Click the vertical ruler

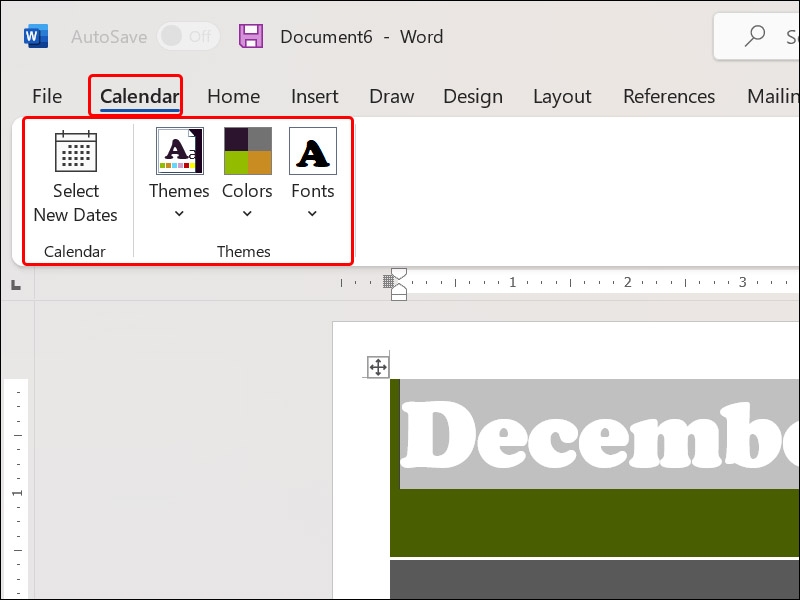(17, 489)
